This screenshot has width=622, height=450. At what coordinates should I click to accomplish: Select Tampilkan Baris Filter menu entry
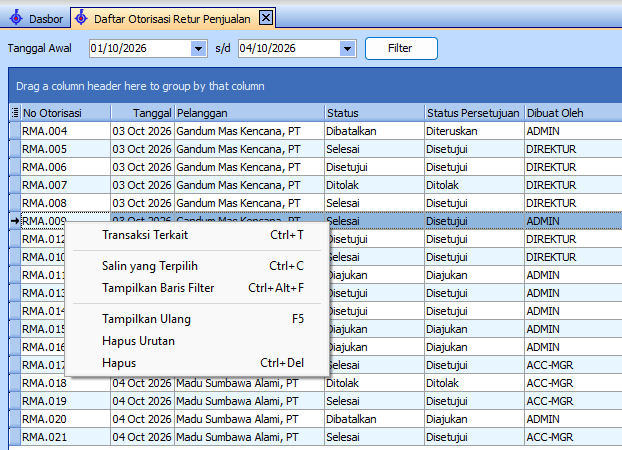coord(197,288)
